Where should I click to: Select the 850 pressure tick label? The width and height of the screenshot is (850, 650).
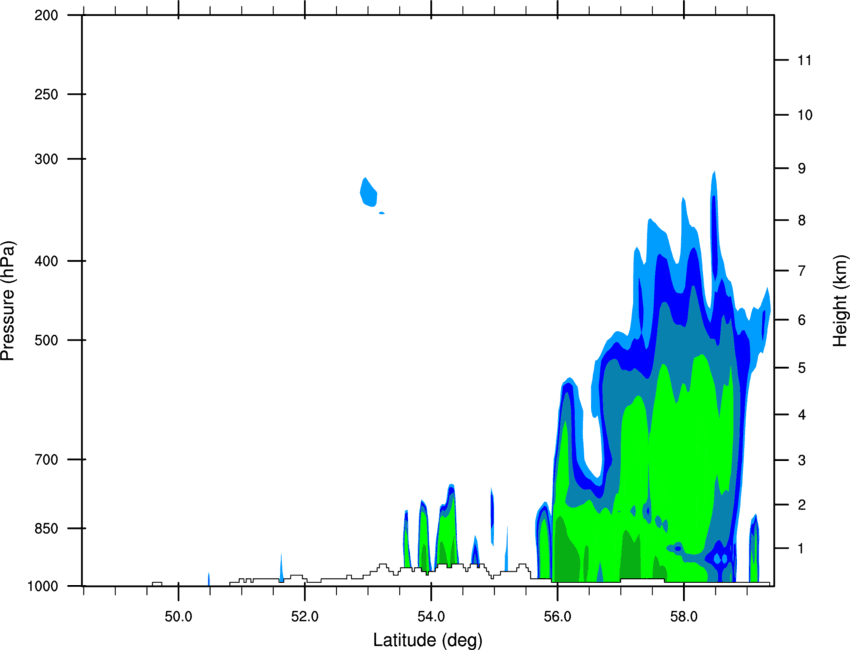coord(46,528)
